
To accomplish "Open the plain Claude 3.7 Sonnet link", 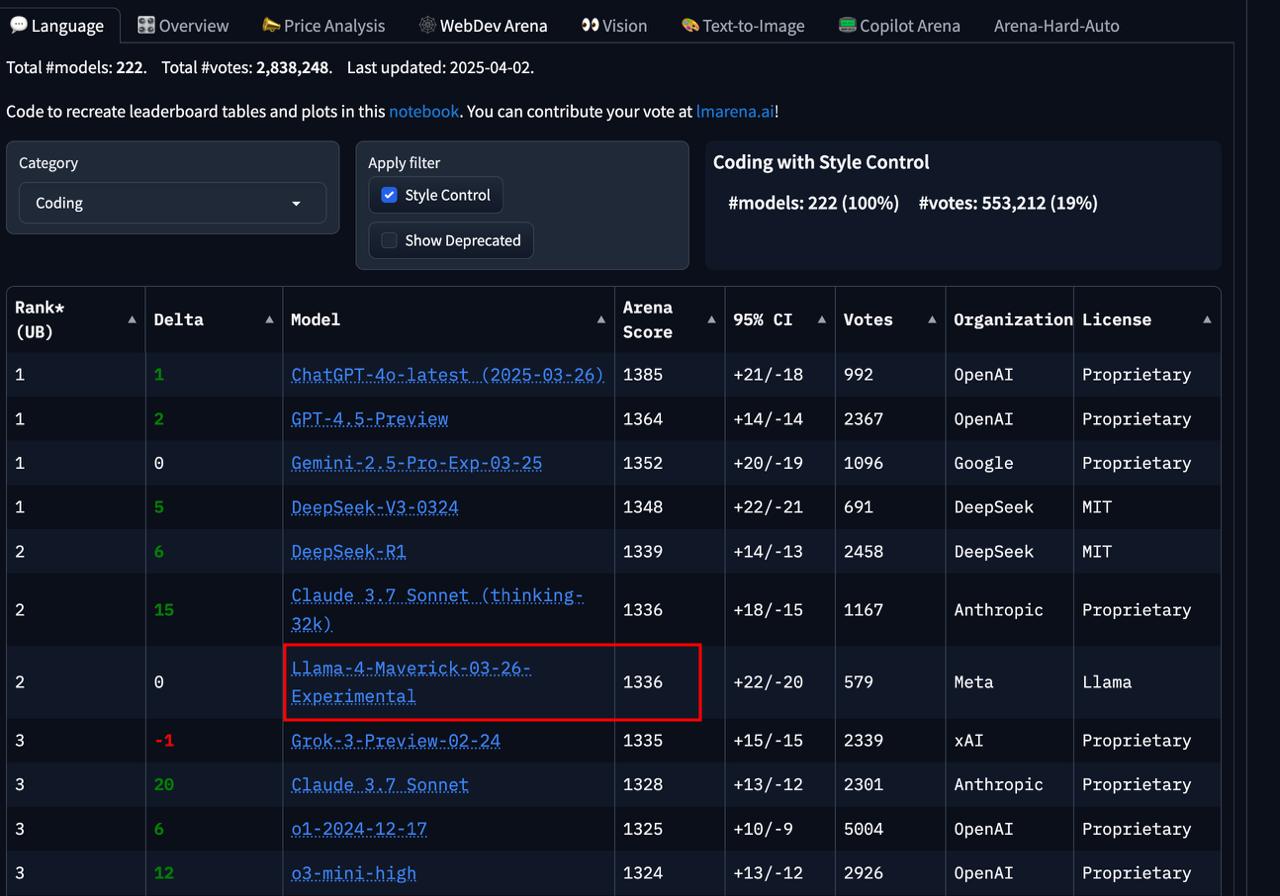I will [x=380, y=785].
